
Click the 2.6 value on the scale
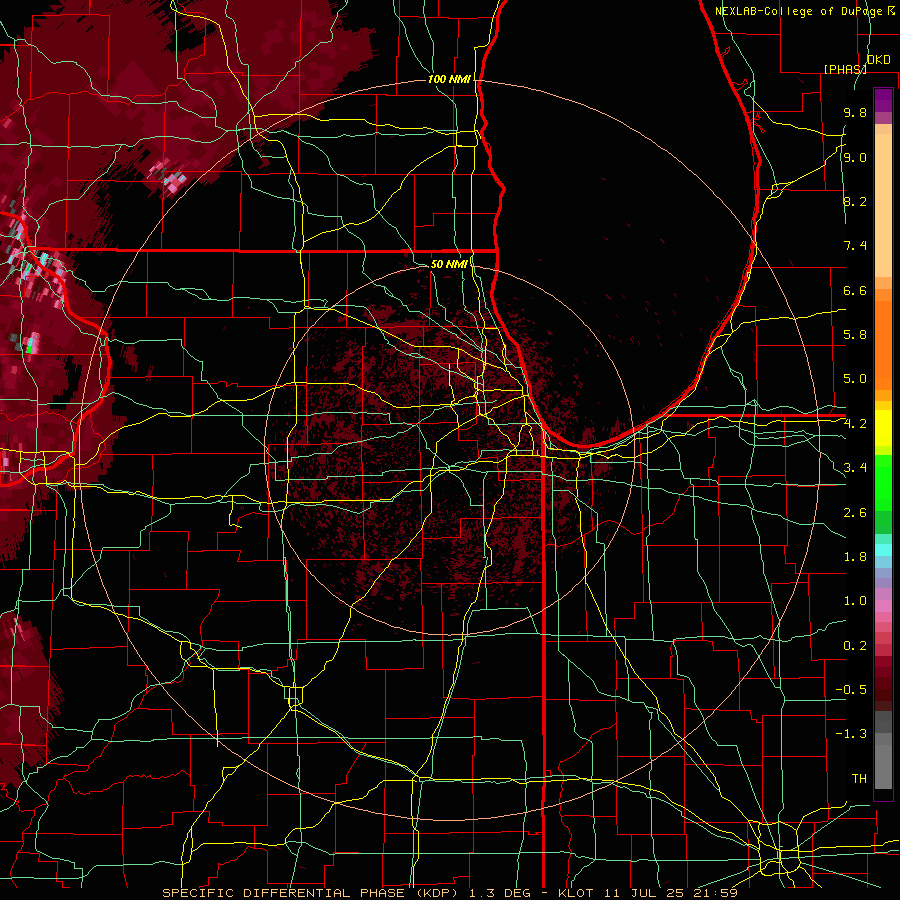[855, 513]
